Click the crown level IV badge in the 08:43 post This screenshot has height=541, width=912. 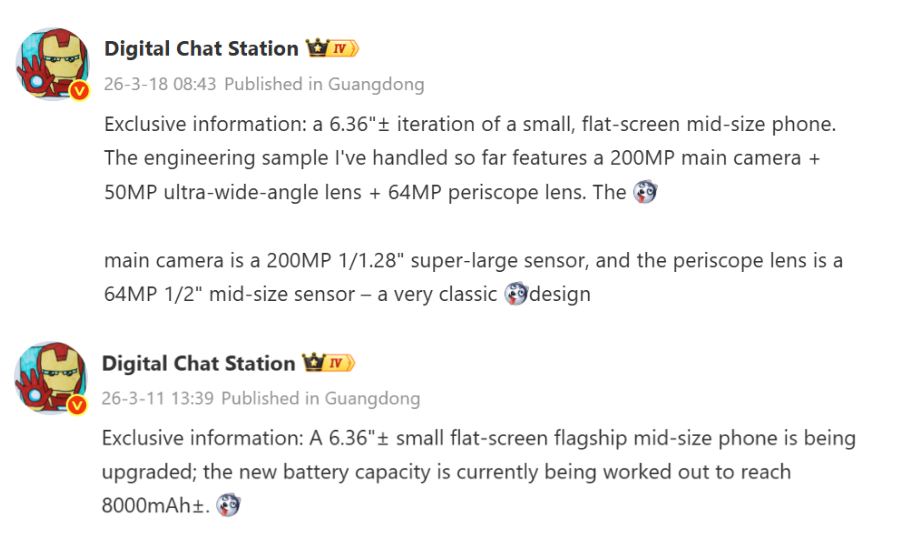pos(333,49)
